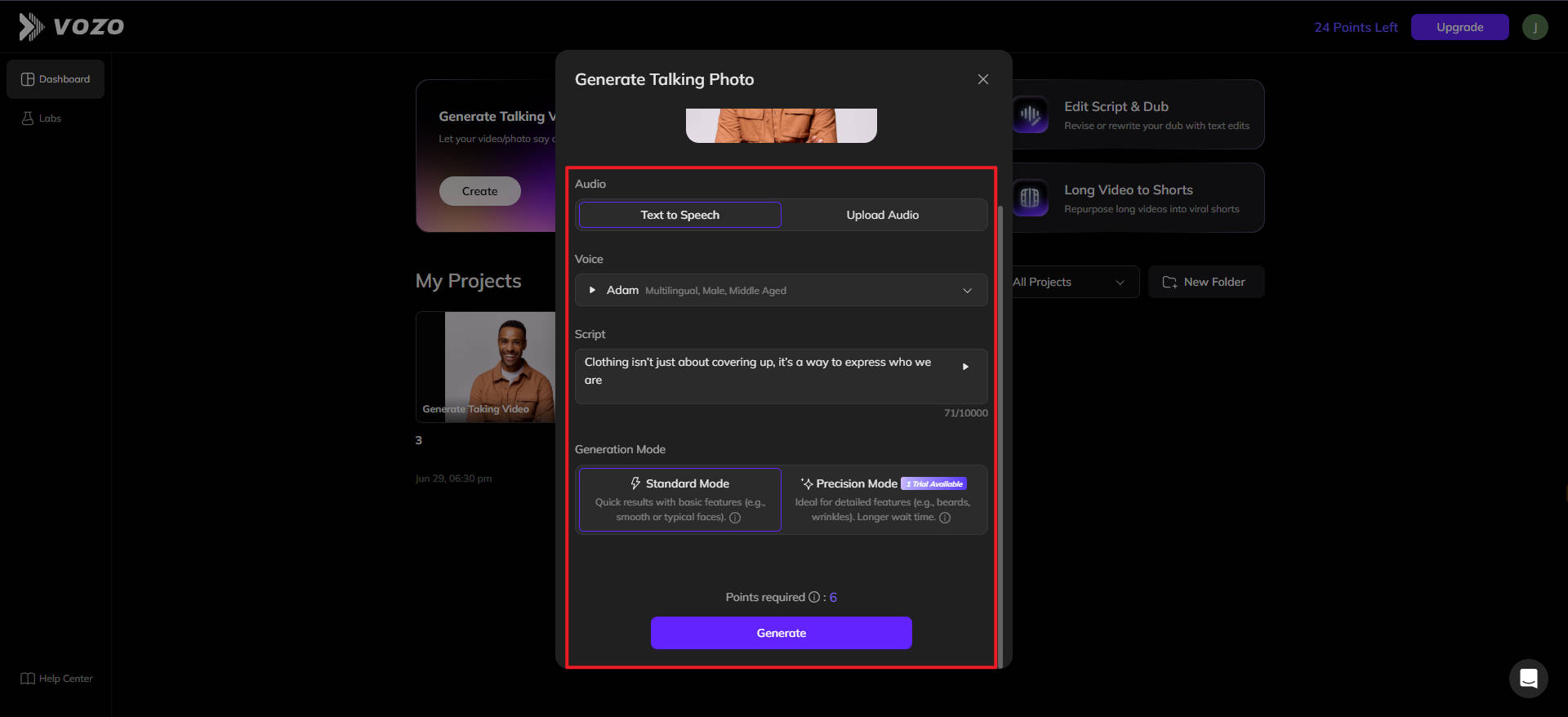The height and width of the screenshot is (717, 1568).
Task: Click the Generate button
Action: [782, 633]
